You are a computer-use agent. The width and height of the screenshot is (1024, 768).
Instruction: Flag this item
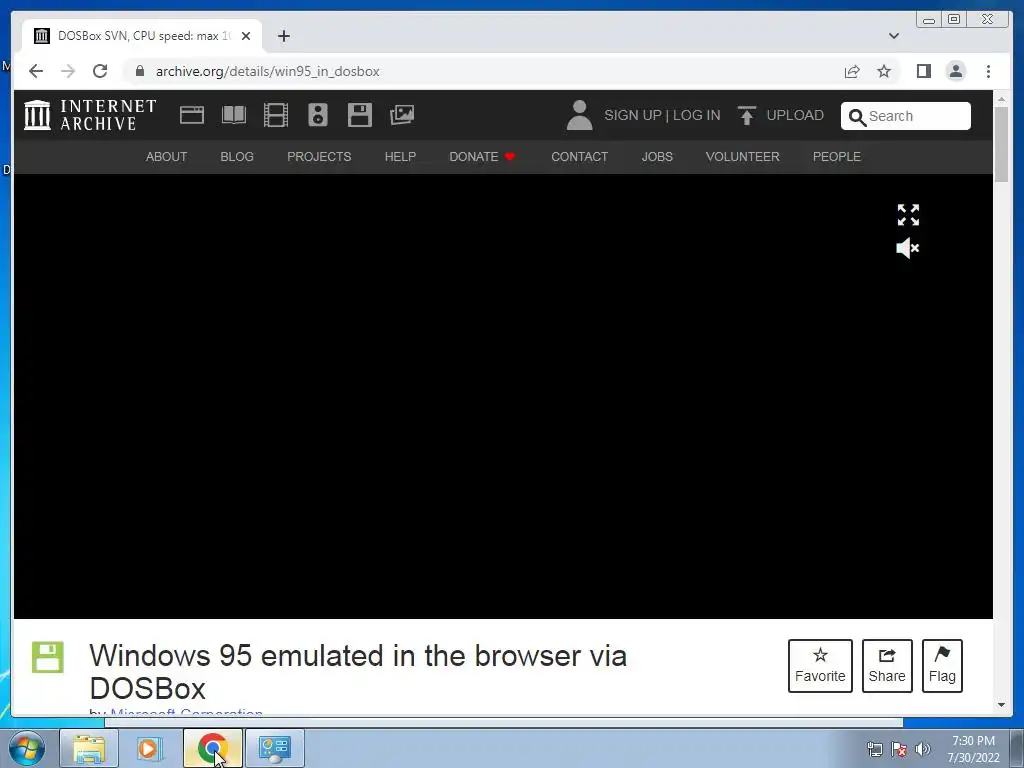[942, 665]
